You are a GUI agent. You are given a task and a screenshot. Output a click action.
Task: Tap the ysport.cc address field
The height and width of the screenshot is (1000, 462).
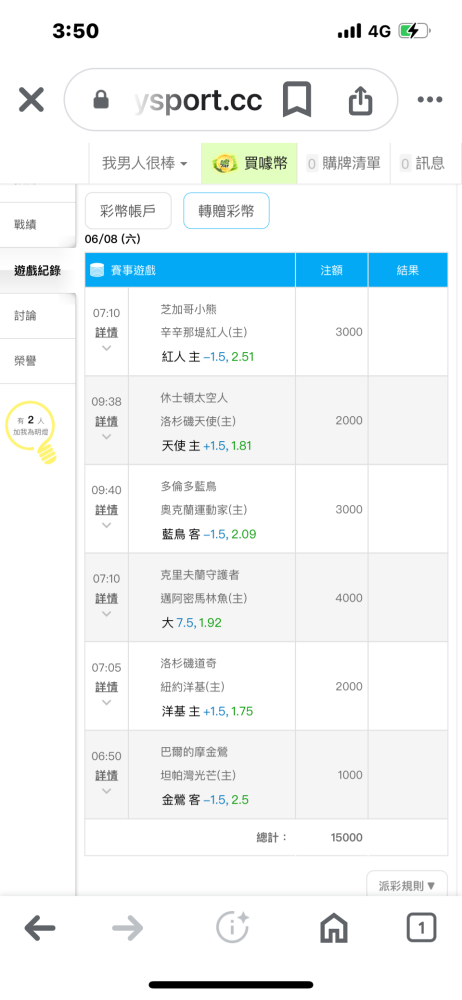tap(198, 100)
